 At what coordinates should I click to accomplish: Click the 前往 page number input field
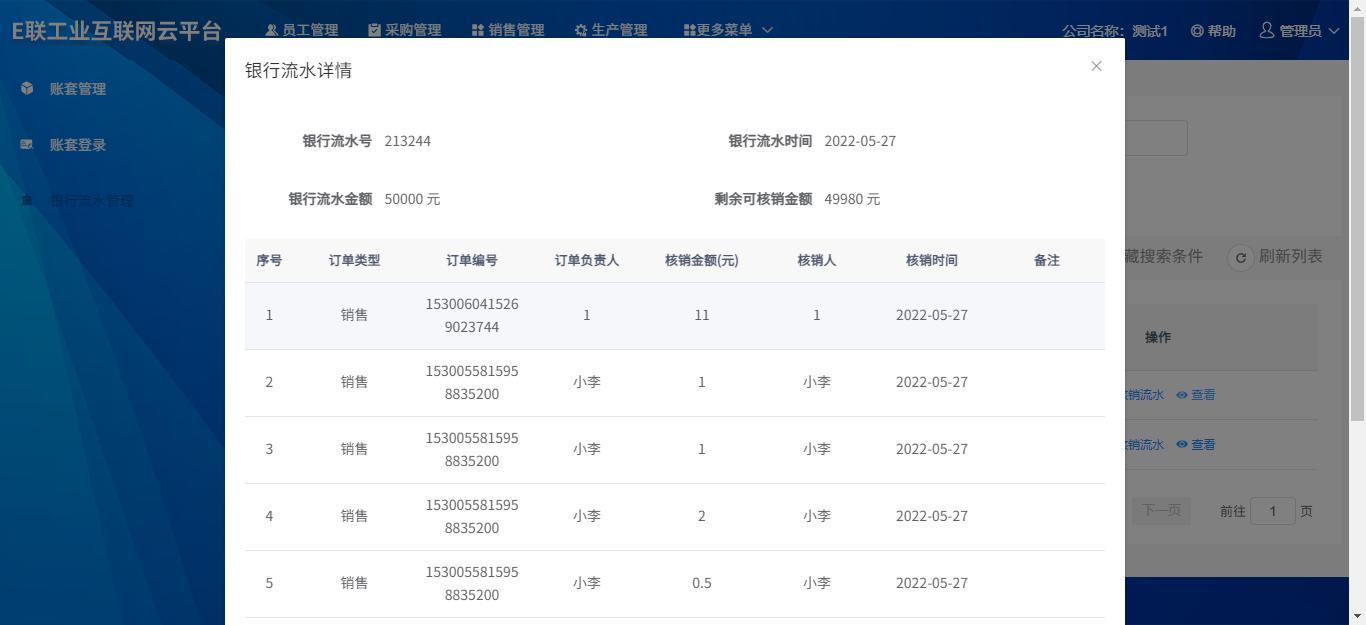tap(1272, 511)
